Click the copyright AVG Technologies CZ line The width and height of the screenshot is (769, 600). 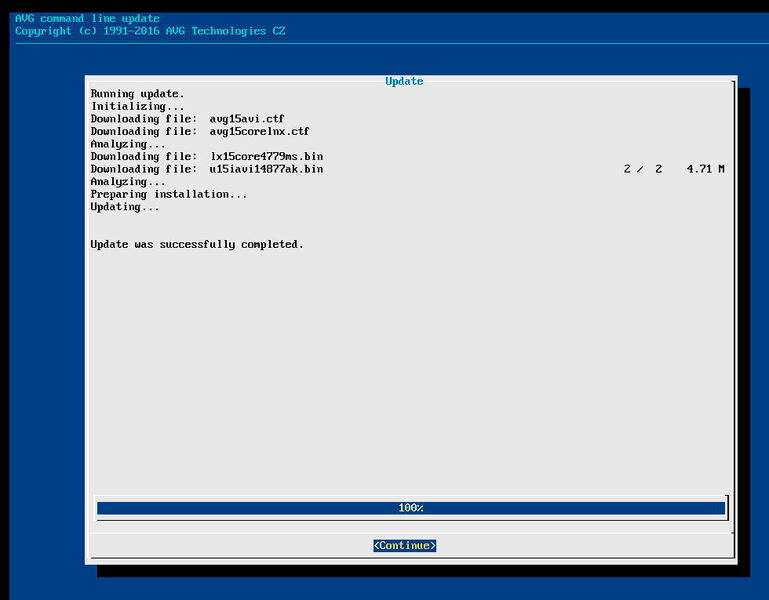click(150, 31)
